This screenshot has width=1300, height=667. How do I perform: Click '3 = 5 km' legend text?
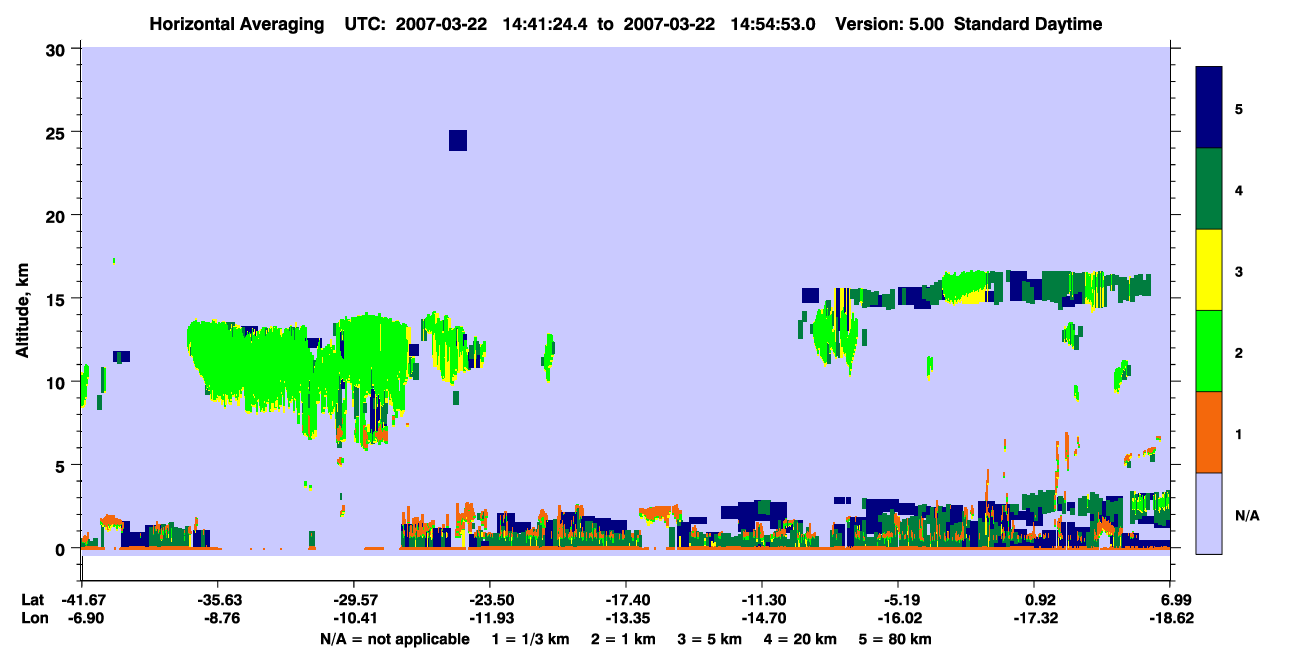pos(708,639)
